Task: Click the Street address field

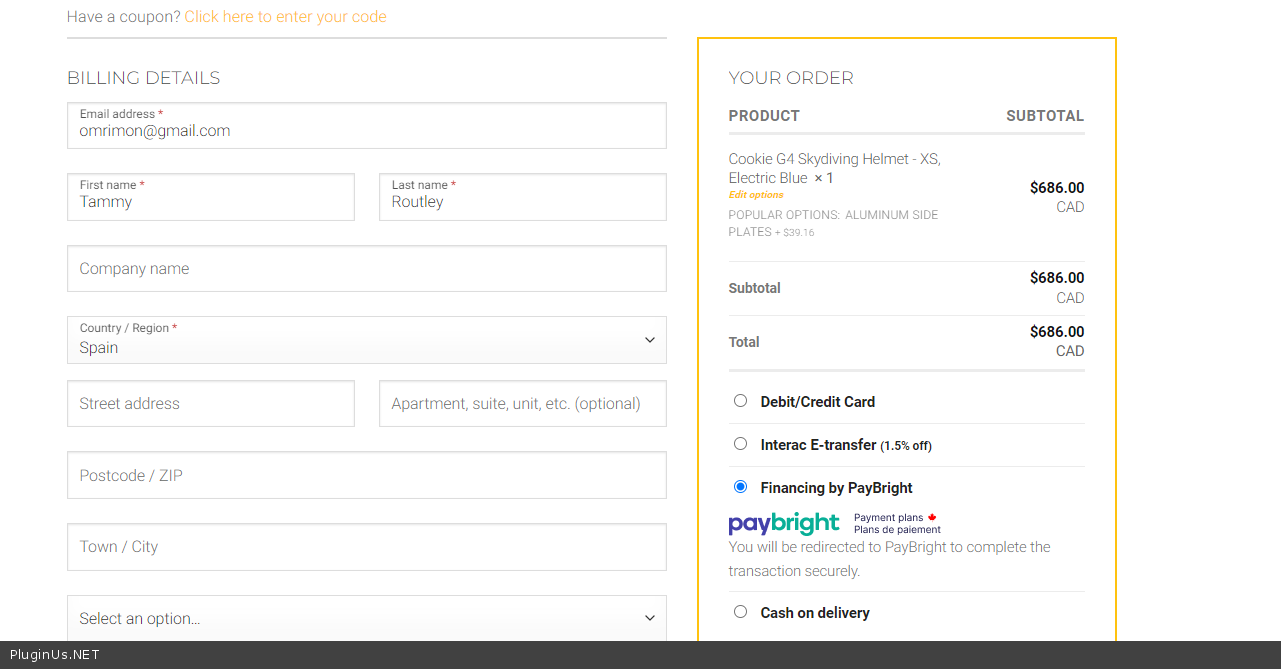Action: point(210,404)
